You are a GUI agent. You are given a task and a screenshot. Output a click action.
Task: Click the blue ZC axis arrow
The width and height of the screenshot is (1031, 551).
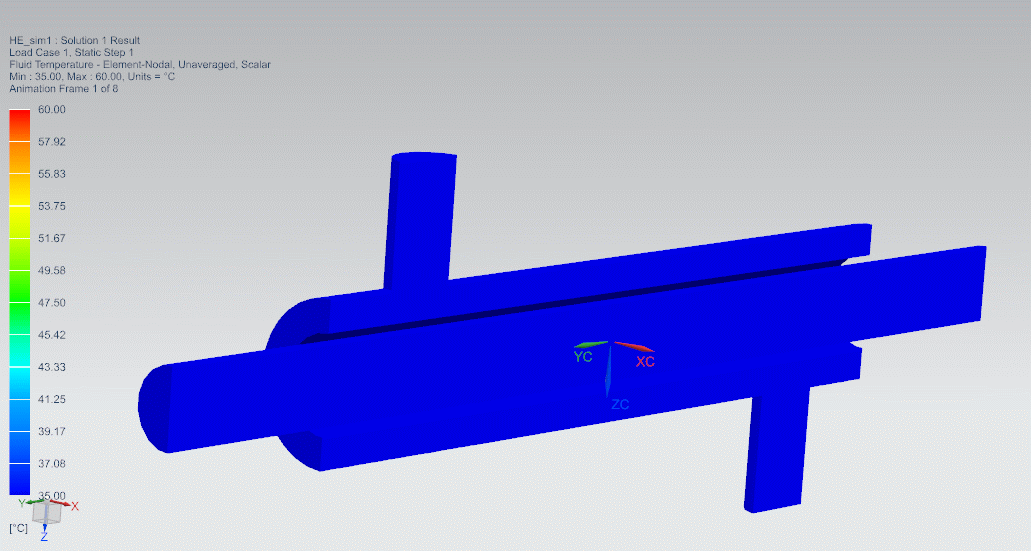pos(609,371)
